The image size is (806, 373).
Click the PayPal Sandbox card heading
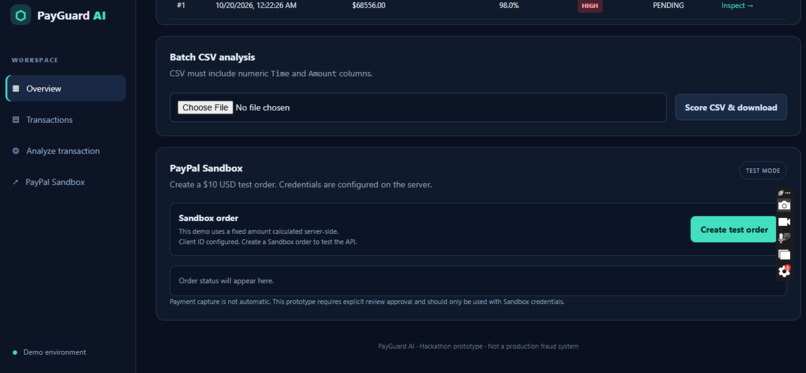point(206,168)
